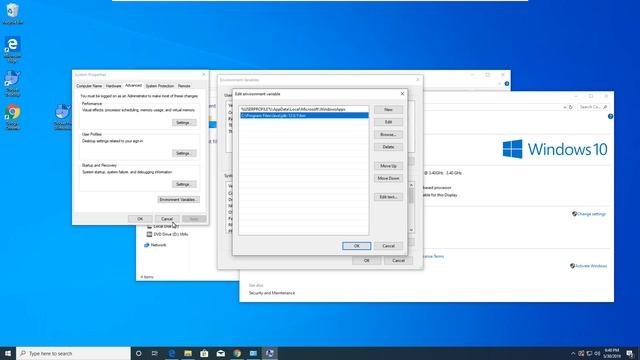Open the notification center icon

click(630, 353)
